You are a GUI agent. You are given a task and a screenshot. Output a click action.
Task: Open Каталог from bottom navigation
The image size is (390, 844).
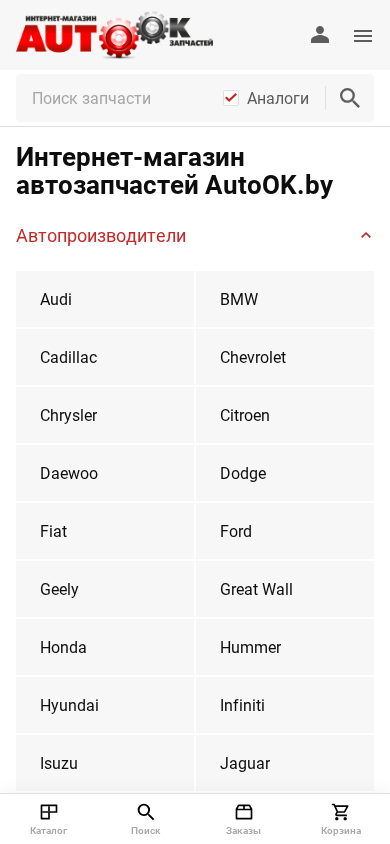49,819
